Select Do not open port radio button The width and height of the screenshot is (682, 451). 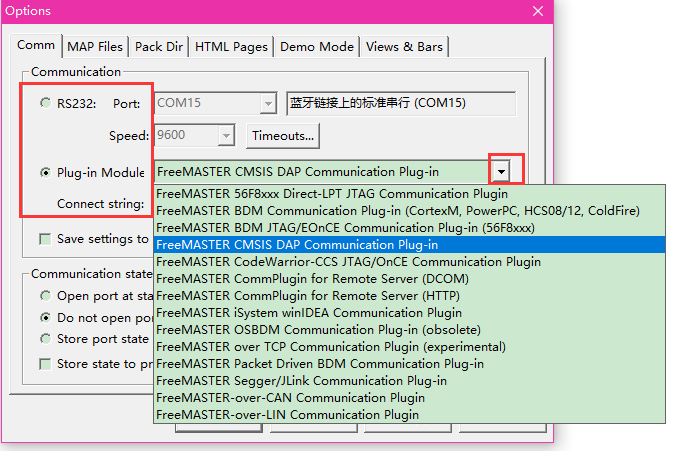45,318
